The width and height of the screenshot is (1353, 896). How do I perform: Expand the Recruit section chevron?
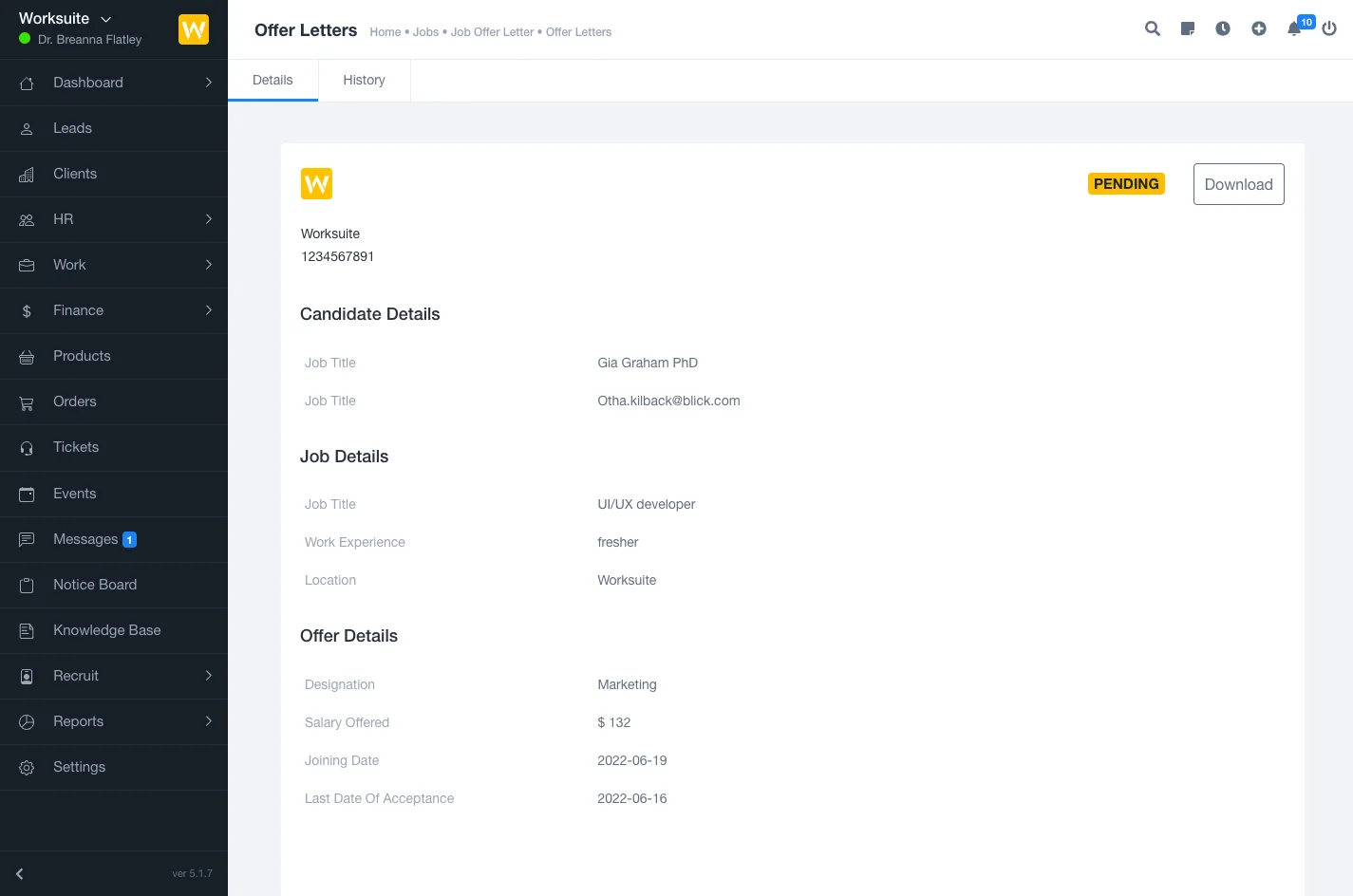(209, 676)
